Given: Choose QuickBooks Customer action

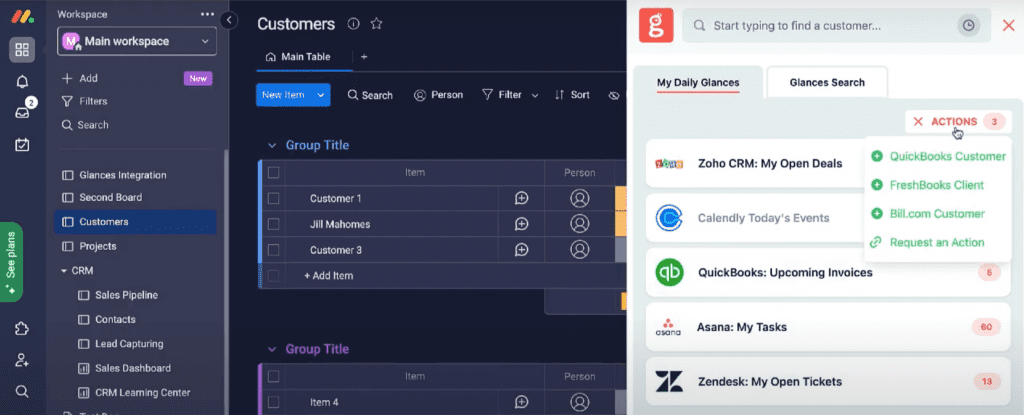Looking at the screenshot, I should [938, 156].
